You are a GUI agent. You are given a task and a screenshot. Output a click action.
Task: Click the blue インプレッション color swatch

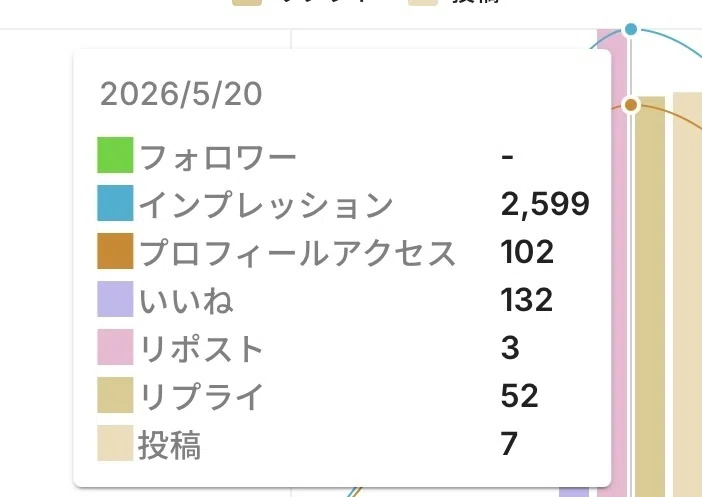(115, 203)
